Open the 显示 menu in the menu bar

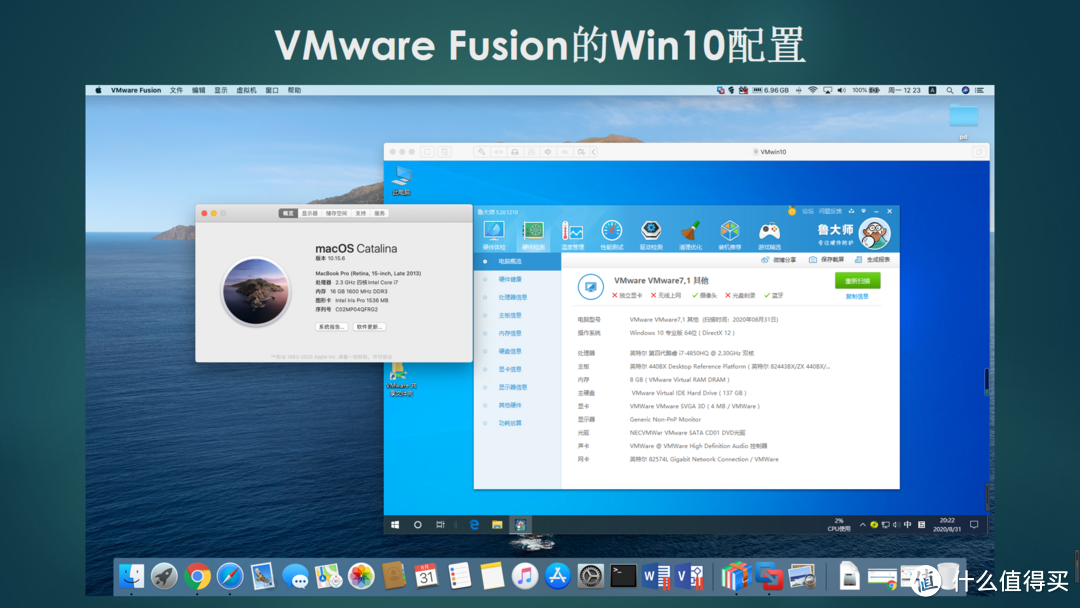220,90
